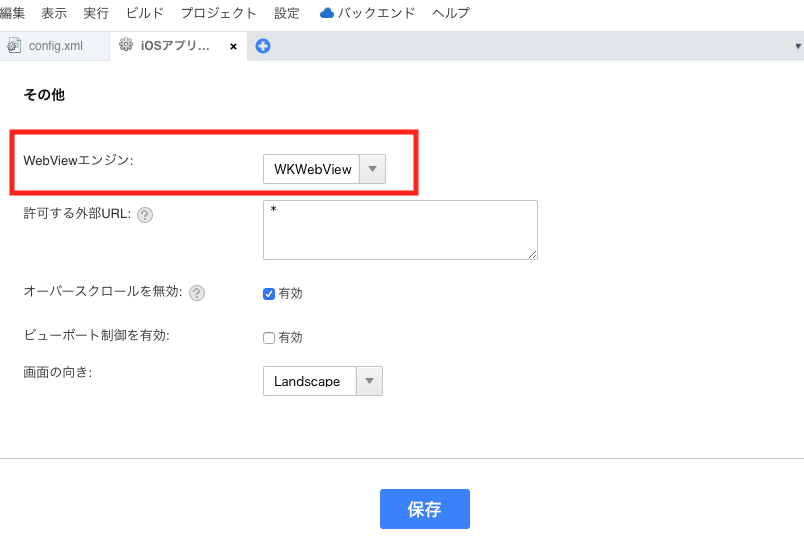Click the backend cloud icon

(327, 13)
